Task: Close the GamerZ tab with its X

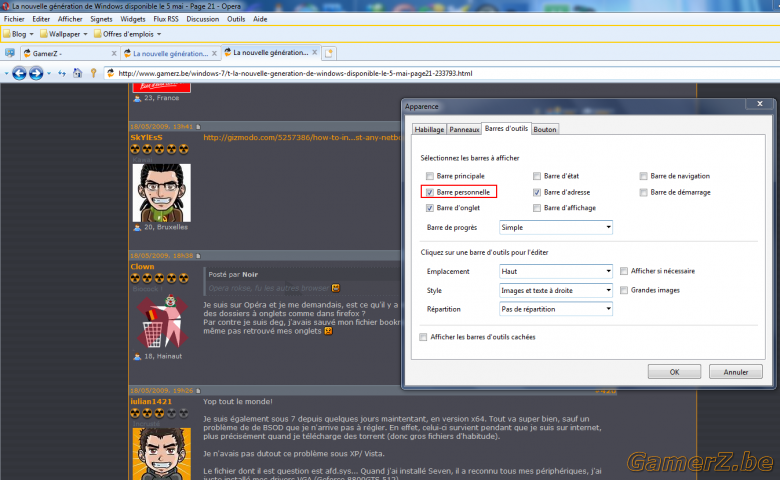Action: pyautogui.click(x=114, y=53)
